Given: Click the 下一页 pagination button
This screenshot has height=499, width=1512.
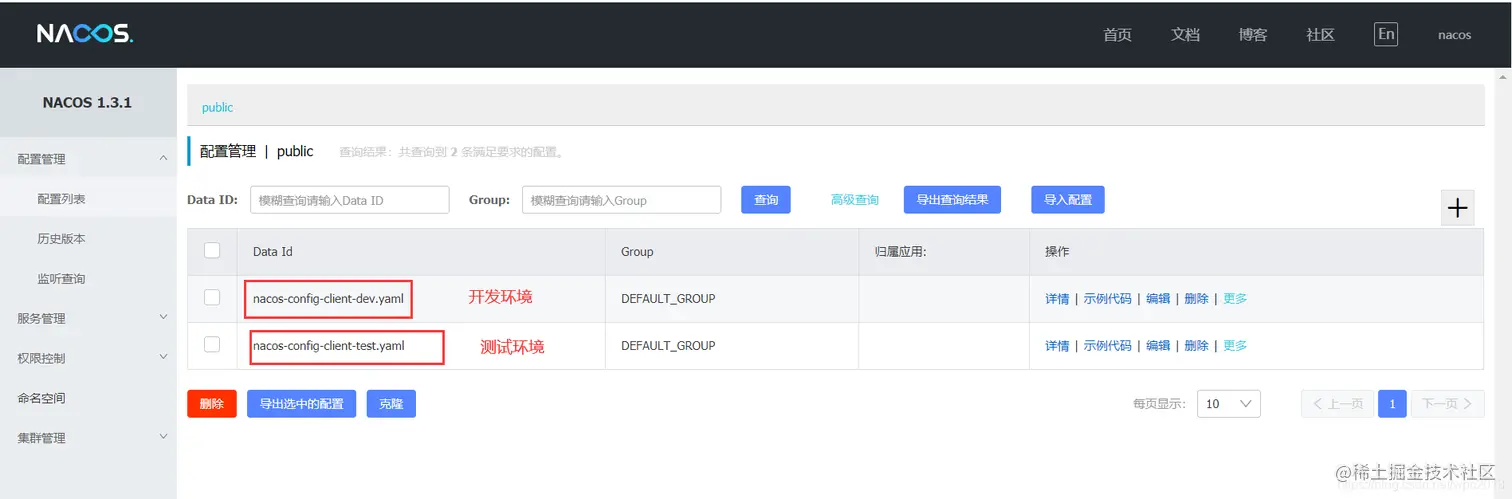Looking at the screenshot, I should click(x=1447, y=404).
